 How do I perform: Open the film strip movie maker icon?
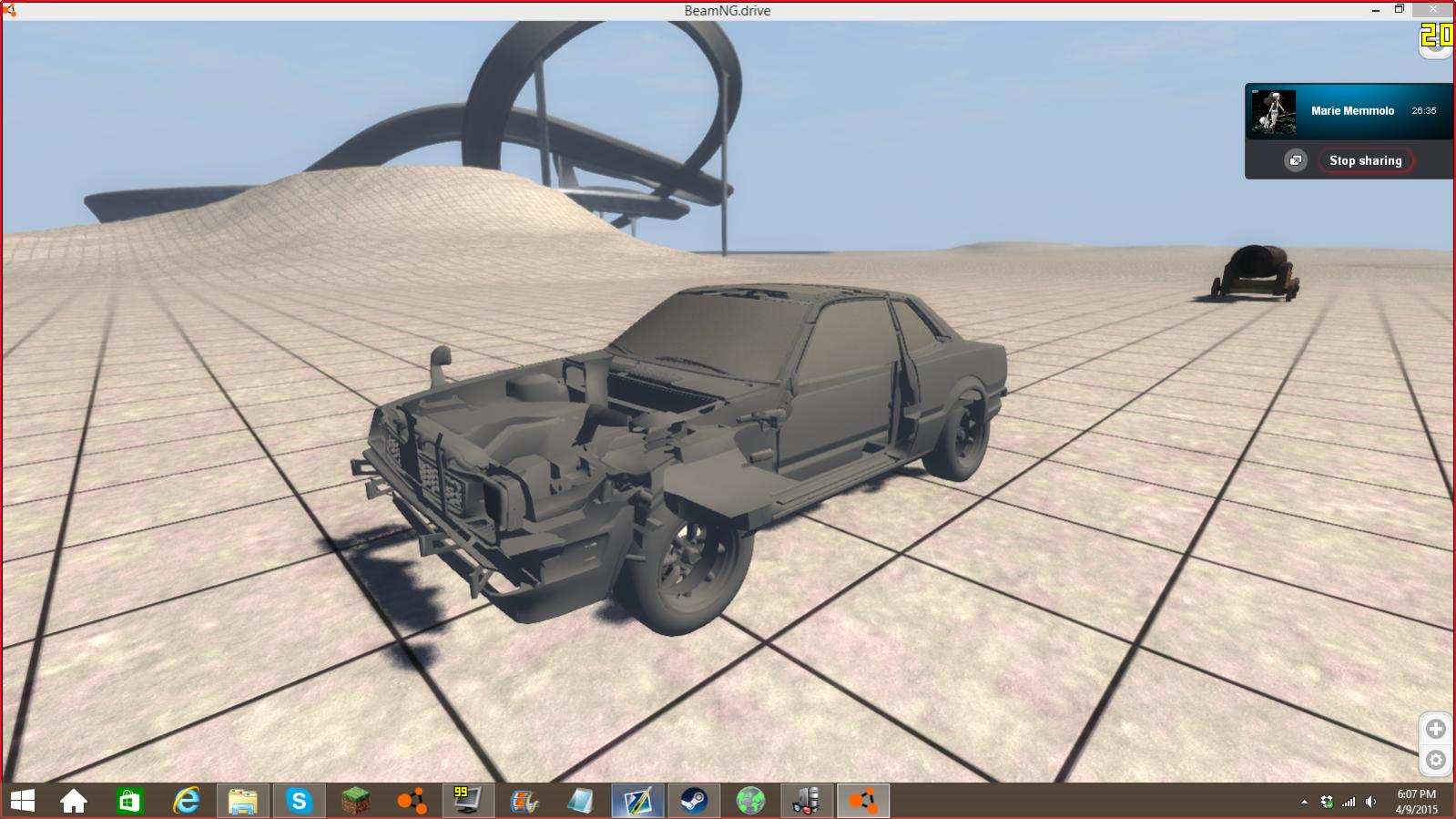click(524, 801)
